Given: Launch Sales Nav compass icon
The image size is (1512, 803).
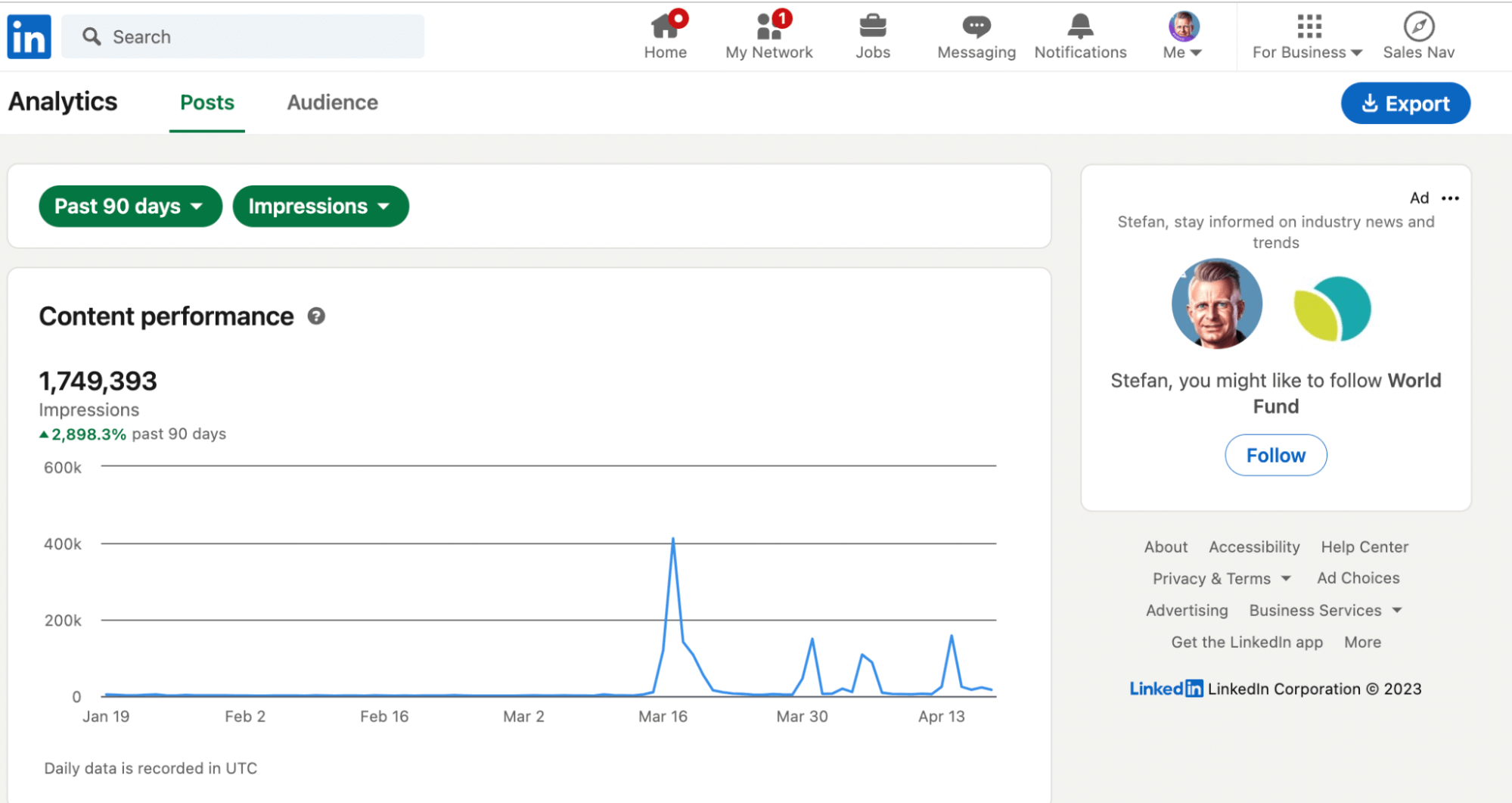Looking at the screenshot, I should coord(1418,26).
